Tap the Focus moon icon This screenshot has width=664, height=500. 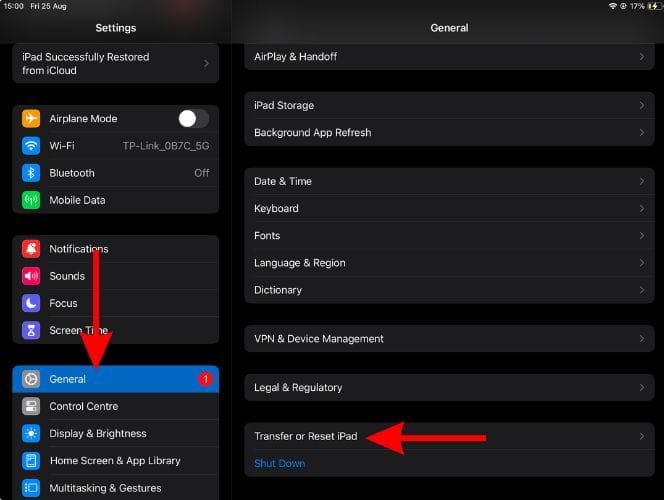click(x=31, y=303)
